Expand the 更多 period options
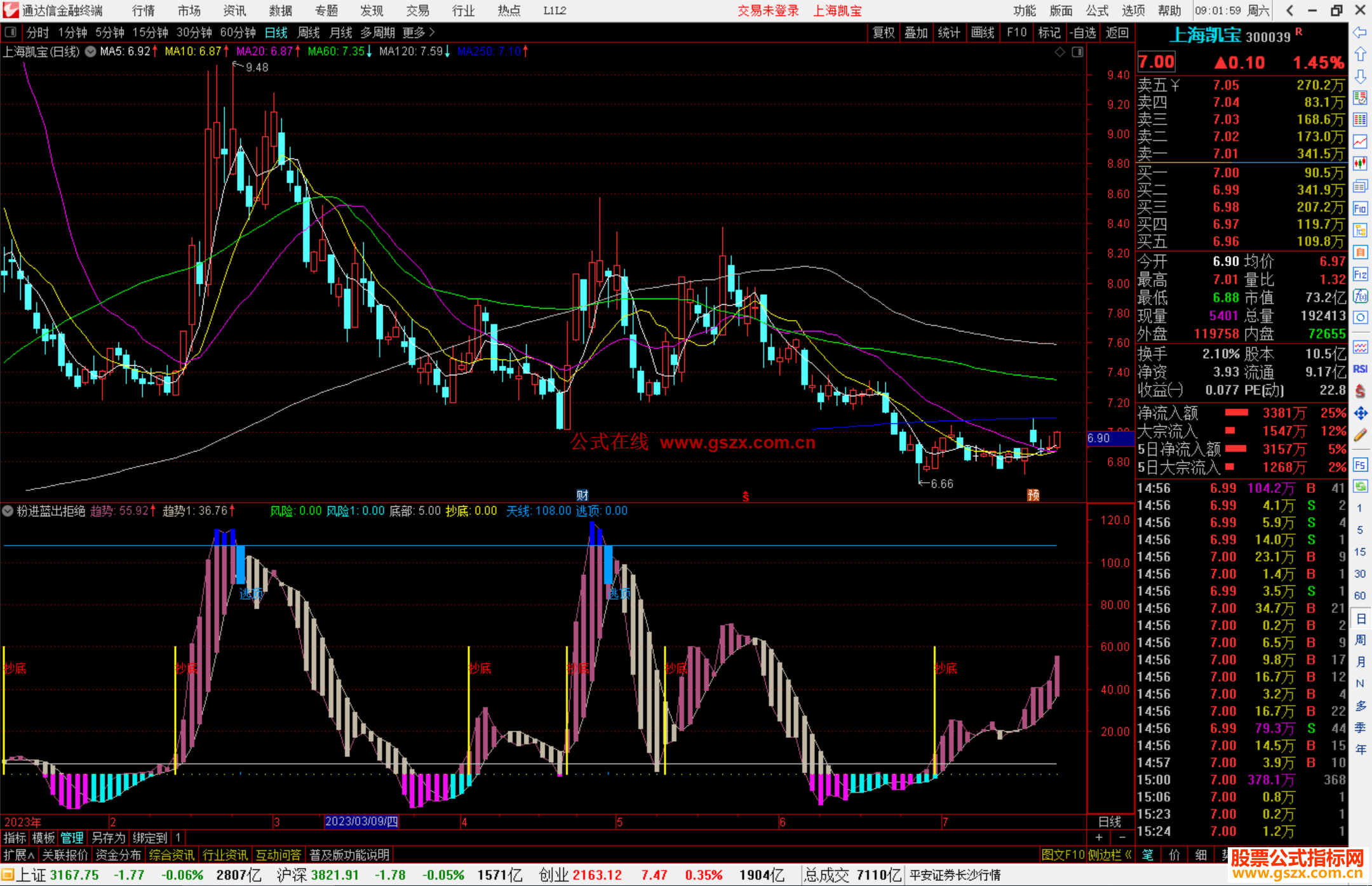 point(419,32)
